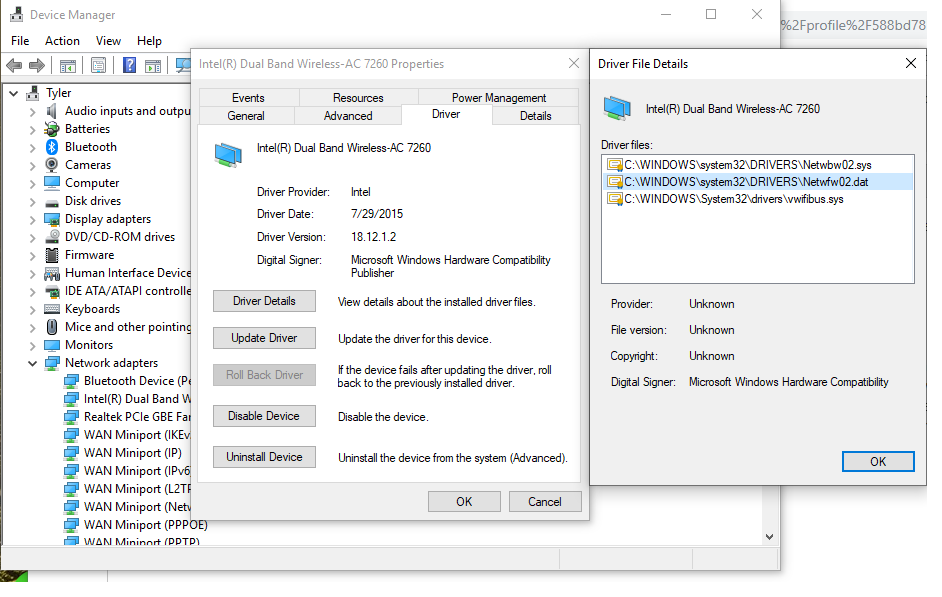Click OK in the Properties dialog
This screenshot has width=942, height=597.
(x=464, y=502)
